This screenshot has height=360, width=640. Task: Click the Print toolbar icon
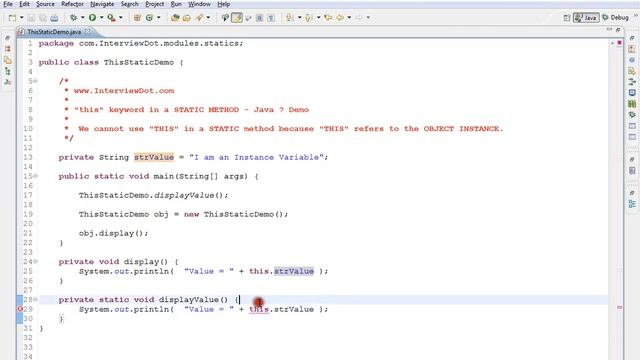tap(54, 18)
